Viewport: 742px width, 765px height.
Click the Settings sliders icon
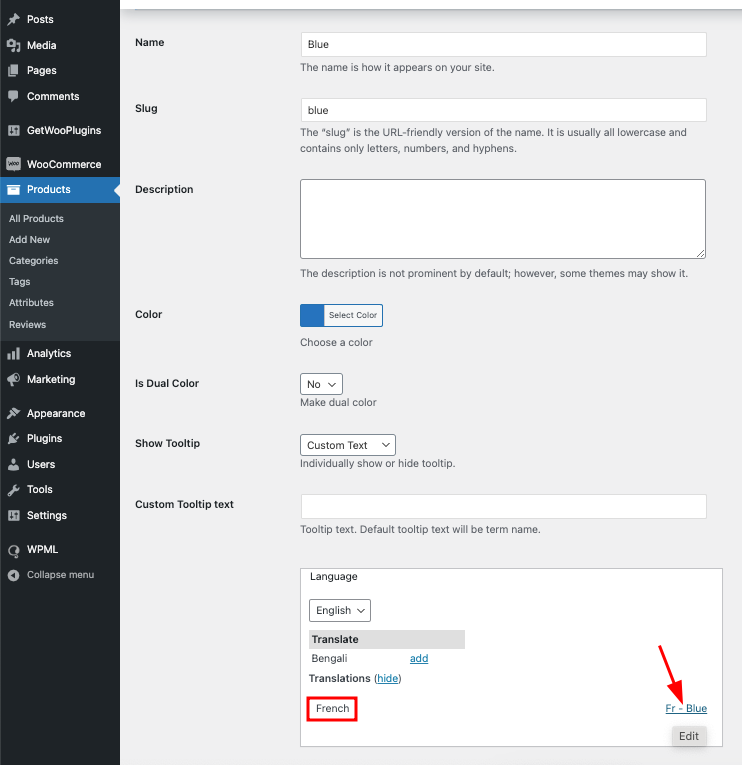coord(14,515)
